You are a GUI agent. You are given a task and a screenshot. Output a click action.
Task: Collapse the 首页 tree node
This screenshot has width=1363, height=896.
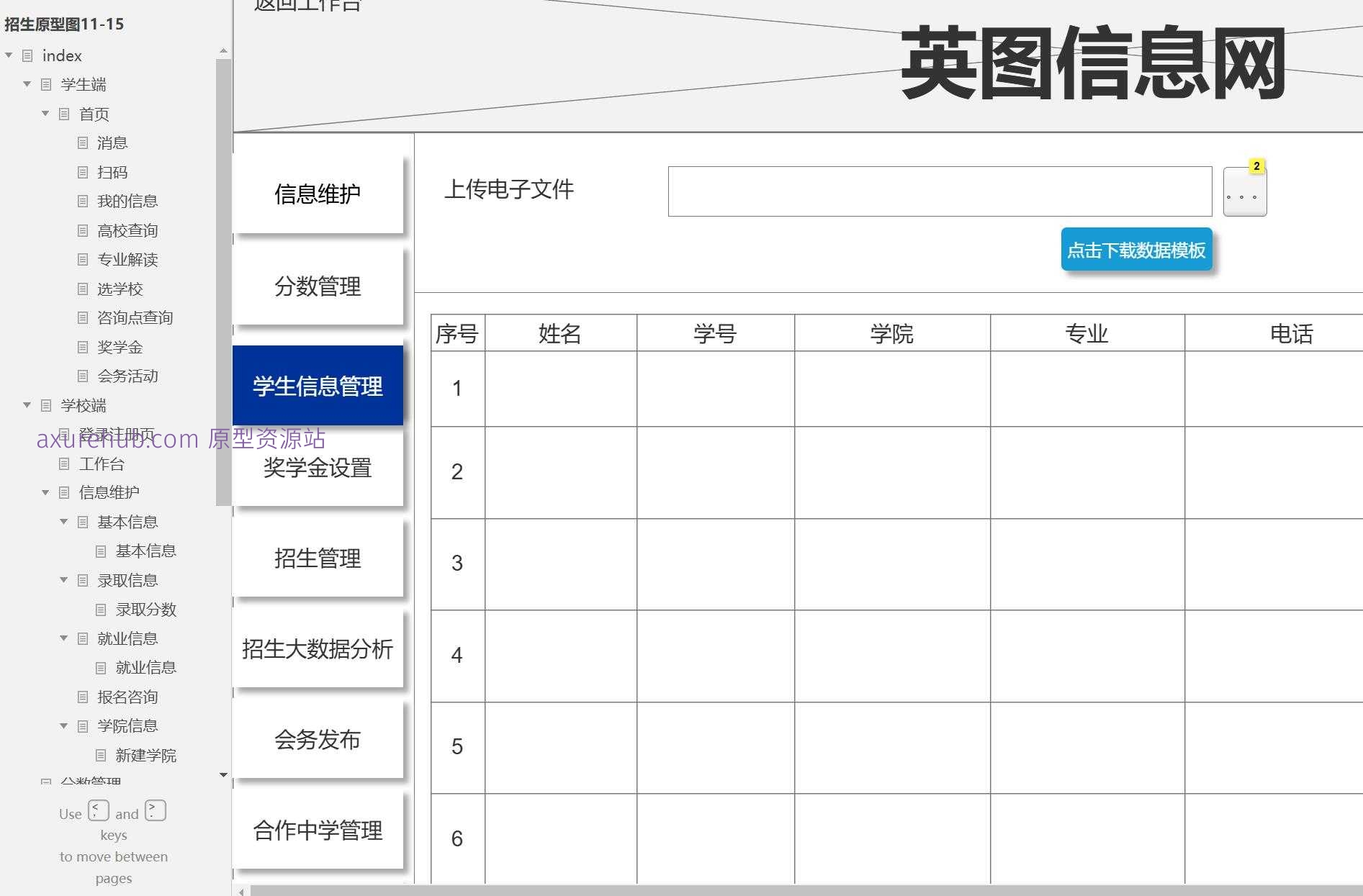tap(45, 114)
